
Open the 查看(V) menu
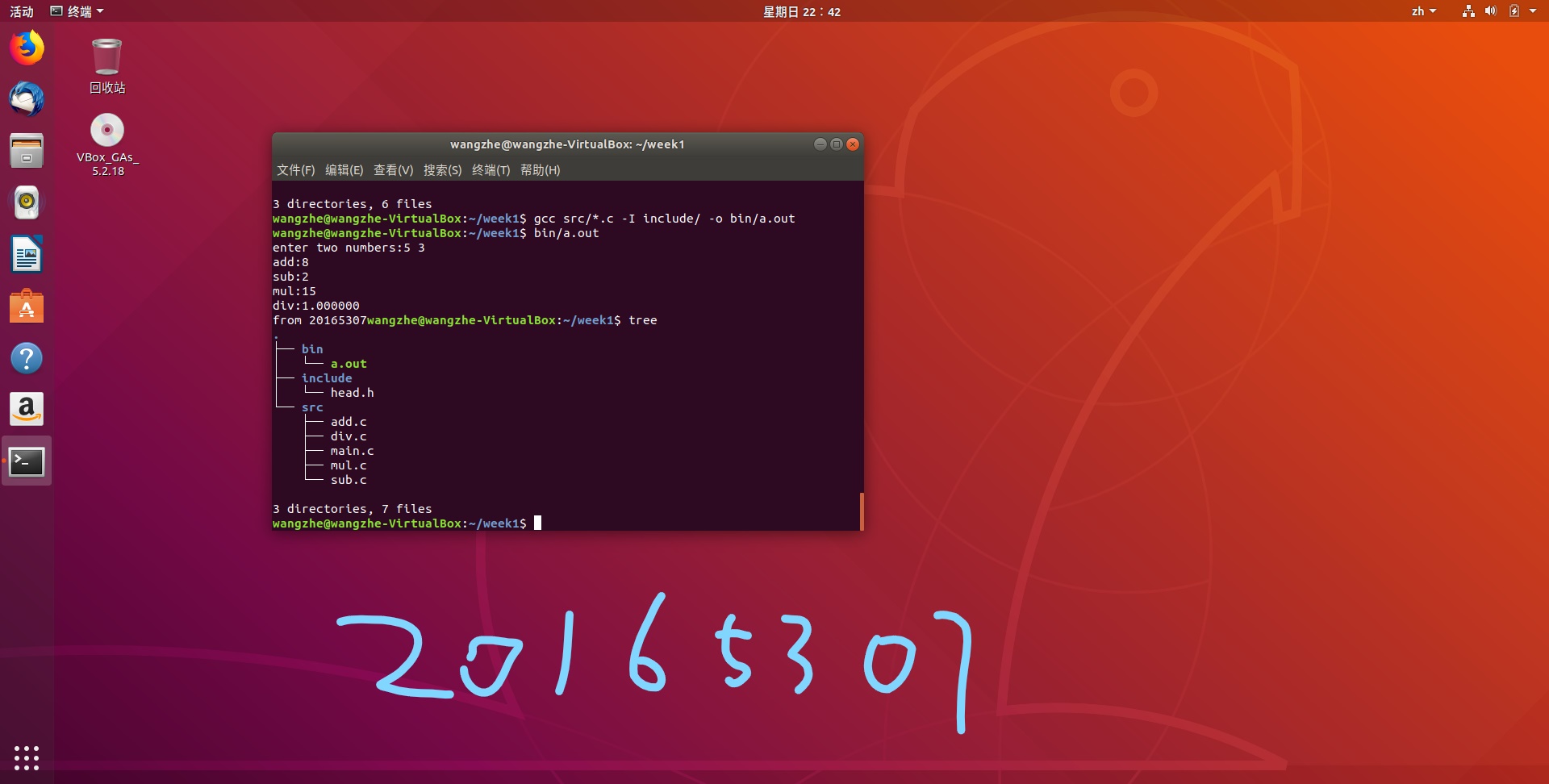click(393, 170)
